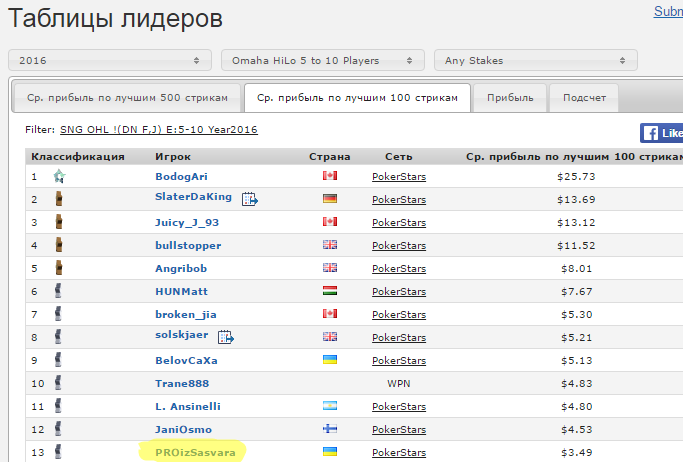Click the Классификация column header
This screenshot has width=683, height=462.
[78, 156]
